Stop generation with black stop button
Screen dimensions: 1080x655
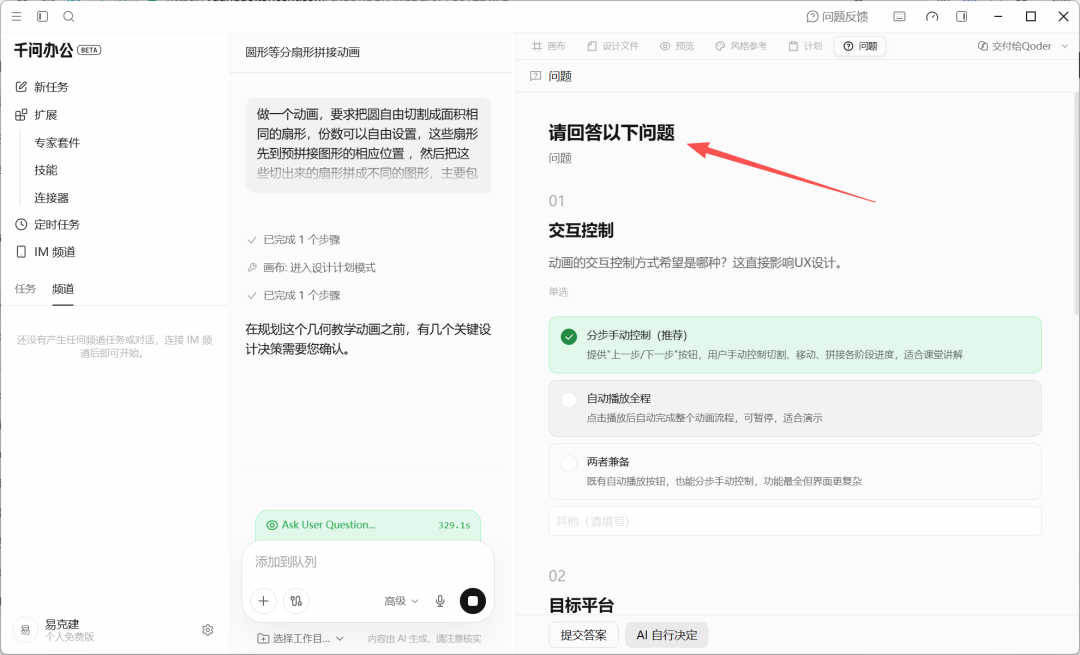472,601
